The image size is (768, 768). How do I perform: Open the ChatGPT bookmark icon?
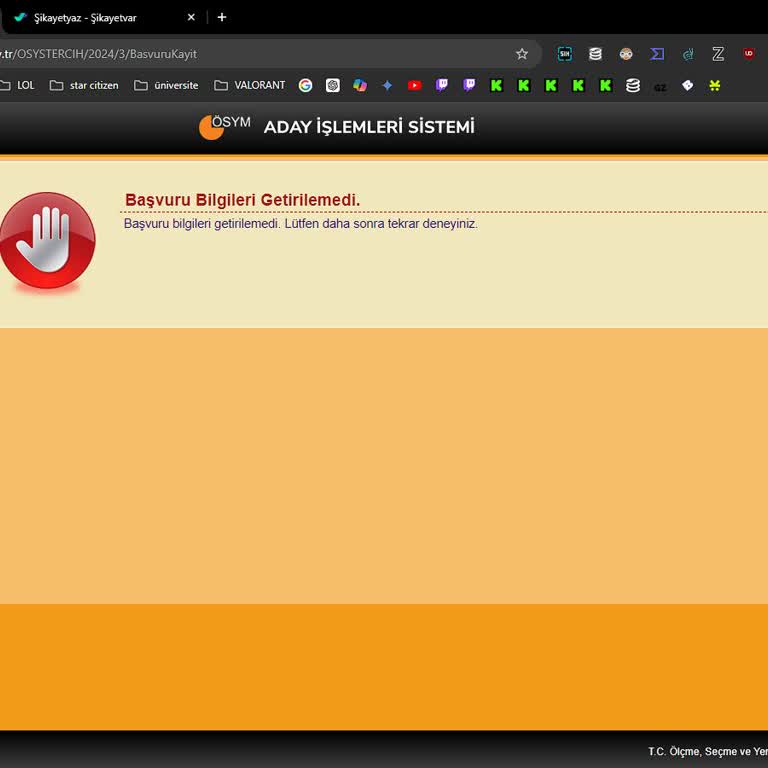tap(333, 86)
